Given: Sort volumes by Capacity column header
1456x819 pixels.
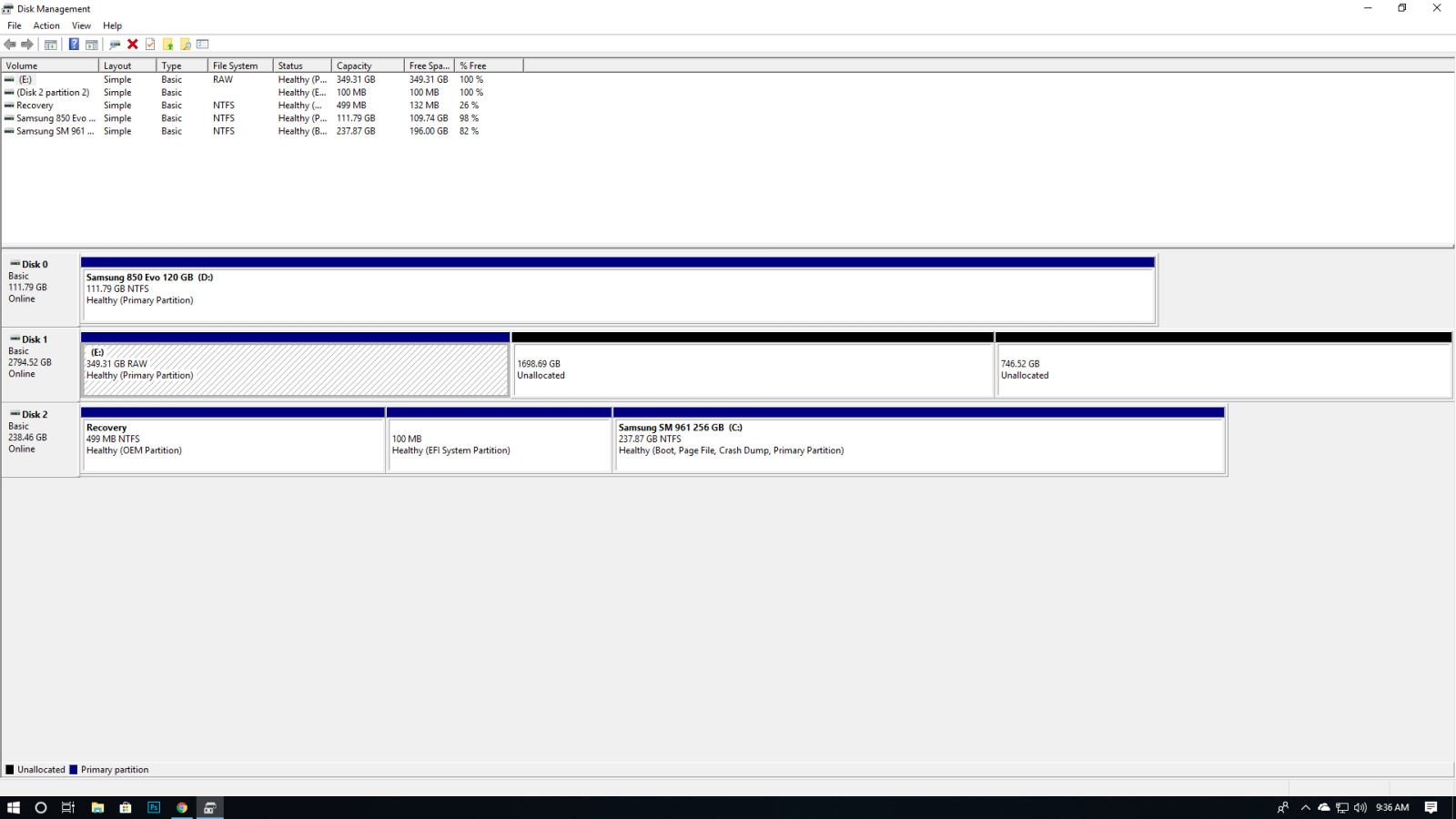Looking at the screenshot, I should (367, 66).
